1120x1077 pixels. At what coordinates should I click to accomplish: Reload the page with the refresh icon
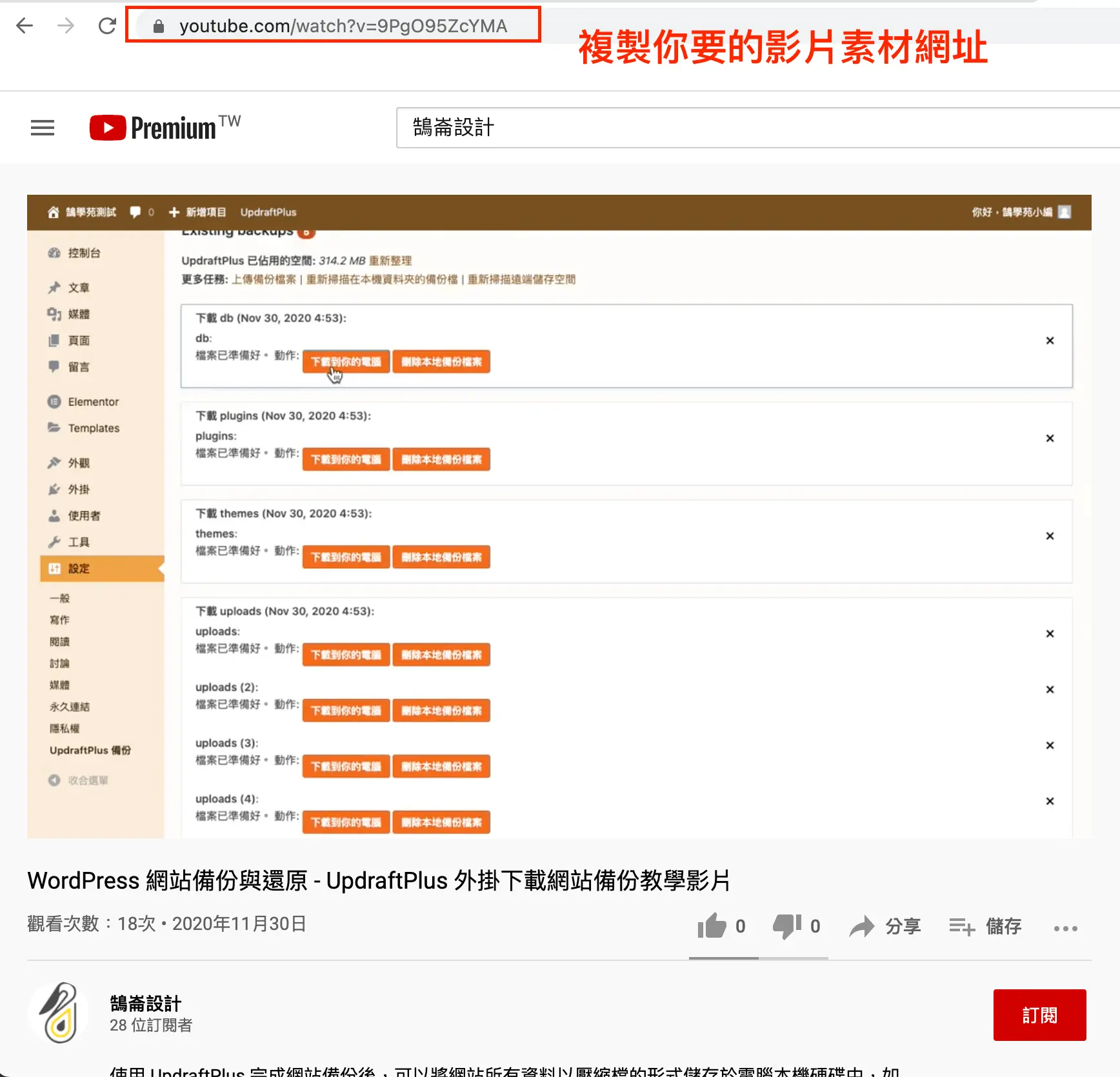pyautogui.click(x=107, y=26)
